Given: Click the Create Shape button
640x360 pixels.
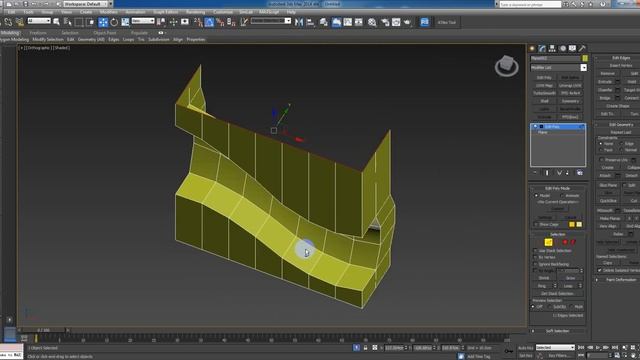Looking at the screenshot, I should tap(618, 106).
